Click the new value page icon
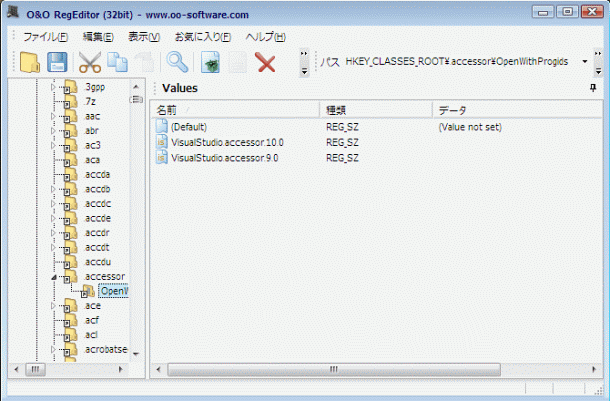The width and height of the screenshot is (610, 401). [210, 62]
